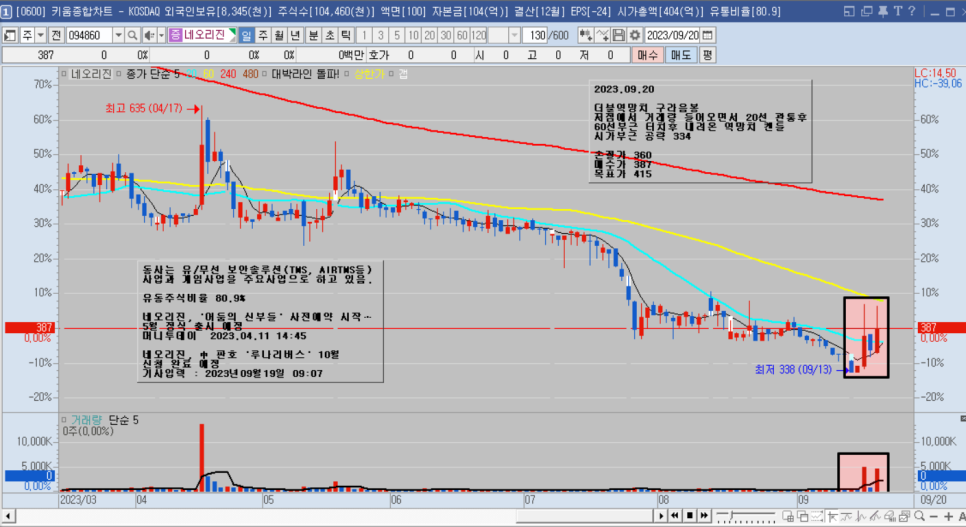Click the 매수 buy button
Screen dimensions: 966x527
click(x=647, y=55)
